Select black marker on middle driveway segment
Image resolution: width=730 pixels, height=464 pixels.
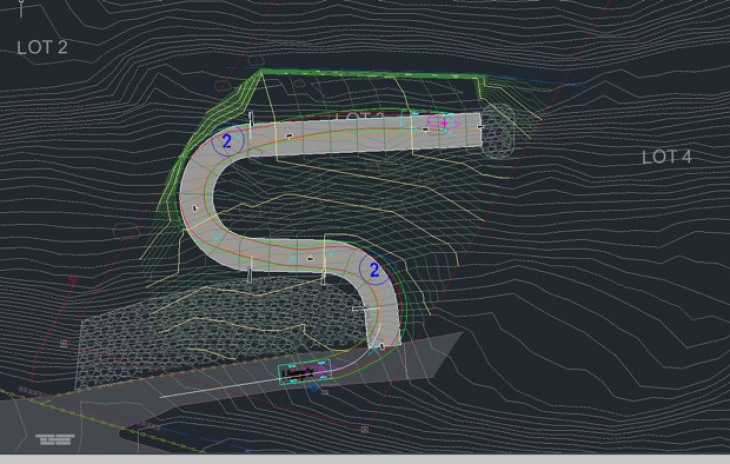[312, 260]
